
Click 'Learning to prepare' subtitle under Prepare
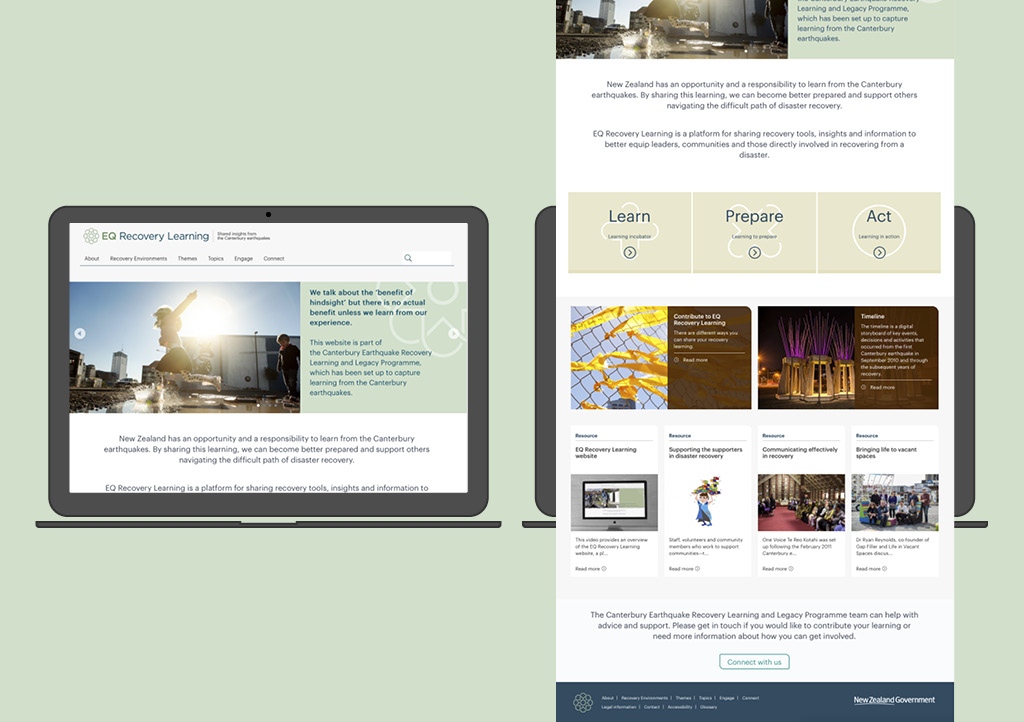pos(754,236)
